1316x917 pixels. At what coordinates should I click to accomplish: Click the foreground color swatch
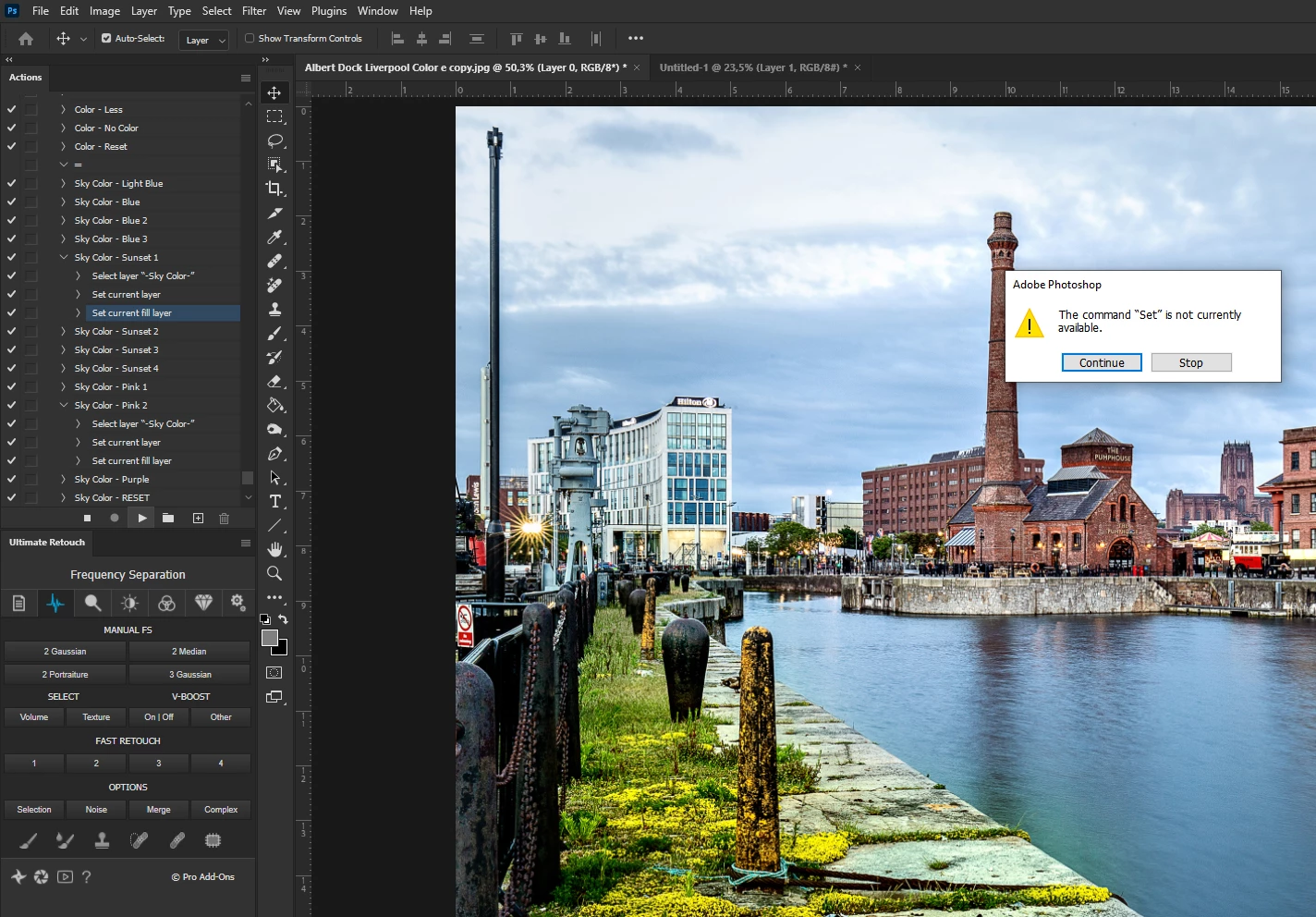pos(270,638)
